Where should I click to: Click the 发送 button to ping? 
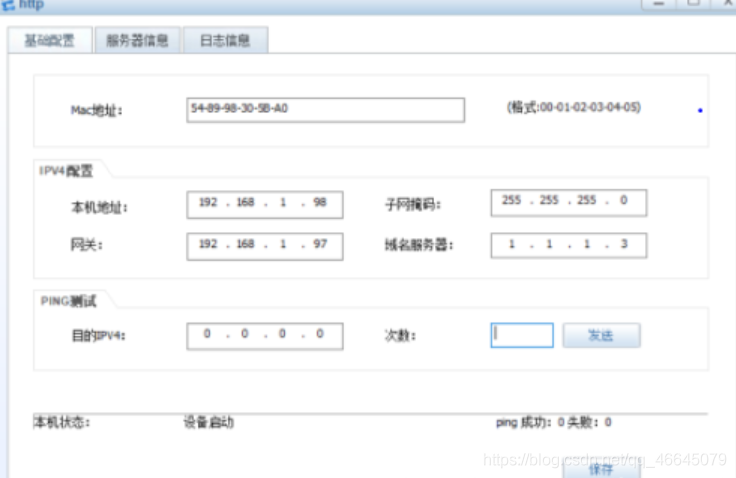coord(601,335)
